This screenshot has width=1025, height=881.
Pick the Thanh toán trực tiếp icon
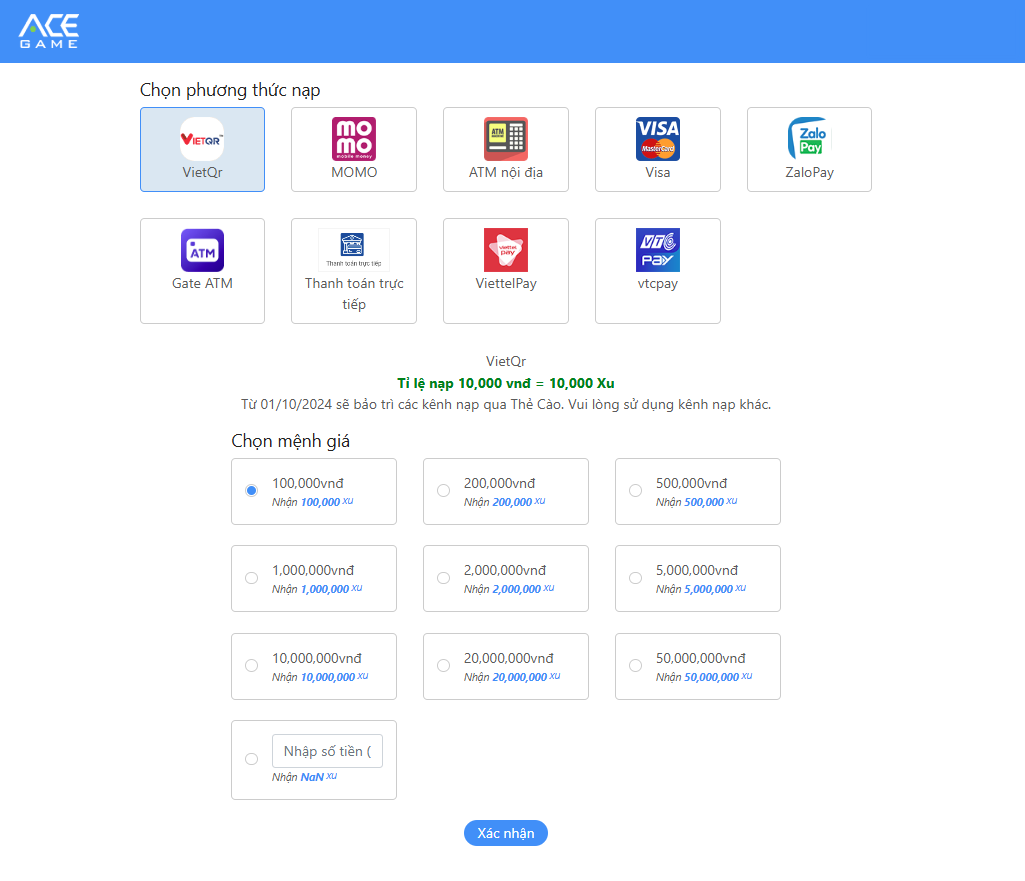tap(354, 250)
